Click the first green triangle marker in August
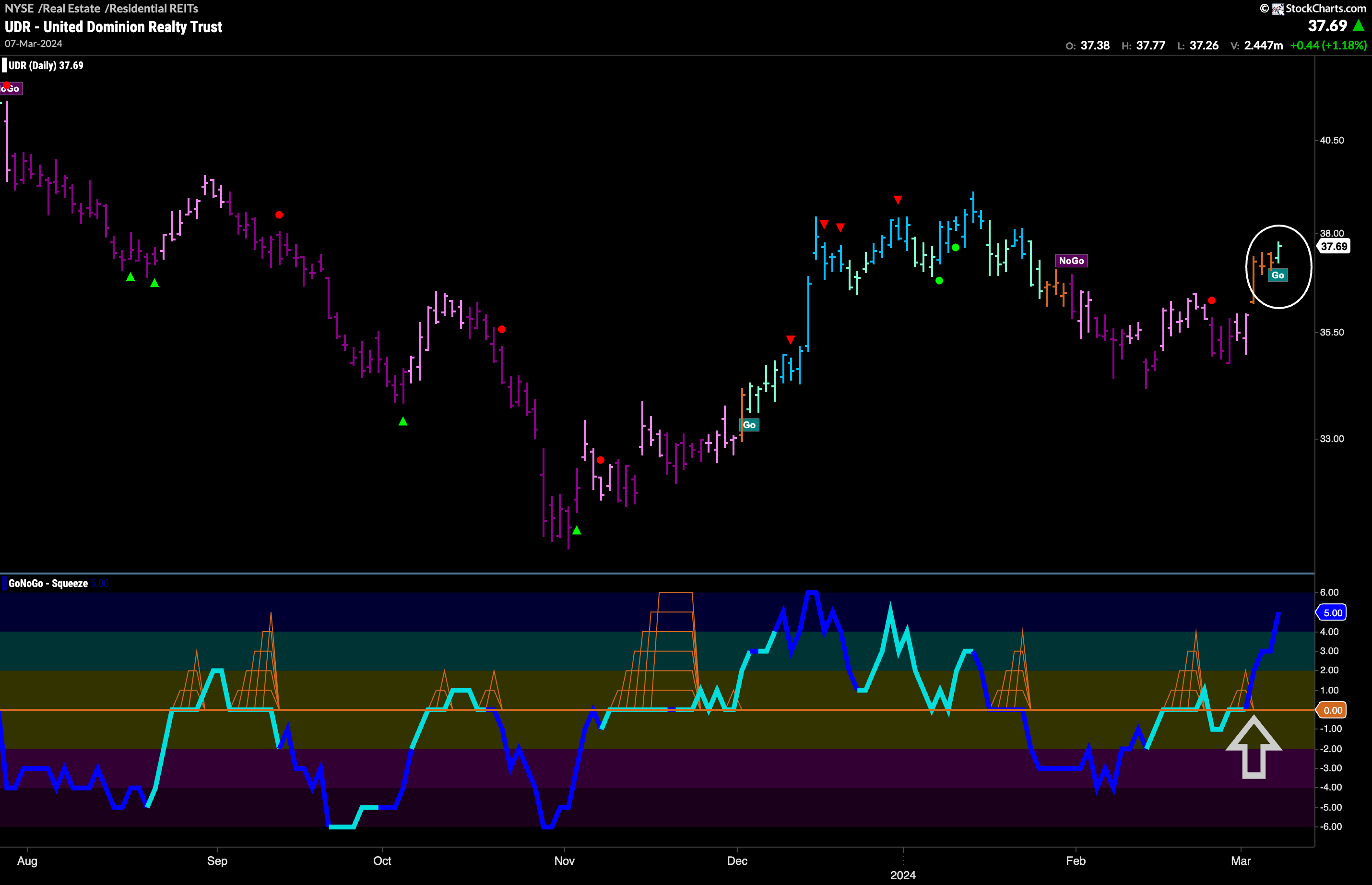1372x885 pixels. point(131,277)
